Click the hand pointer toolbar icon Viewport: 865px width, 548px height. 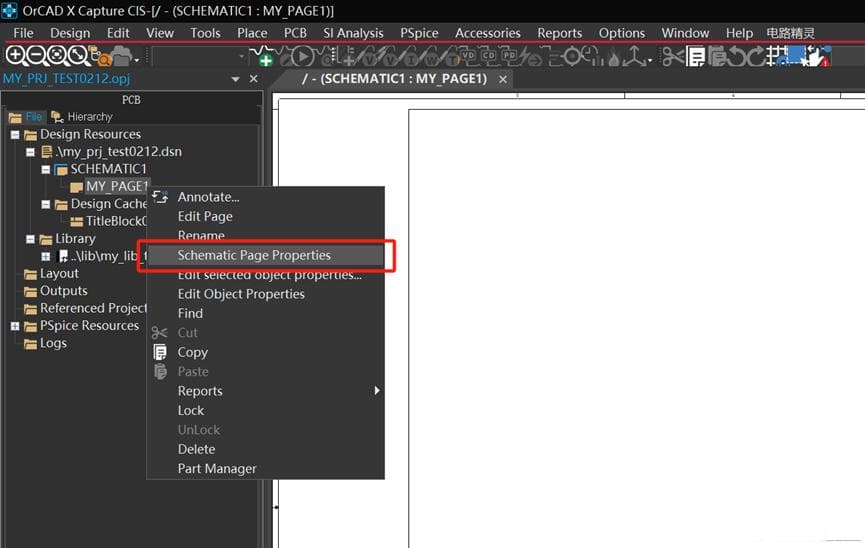[x=818, y=57]
